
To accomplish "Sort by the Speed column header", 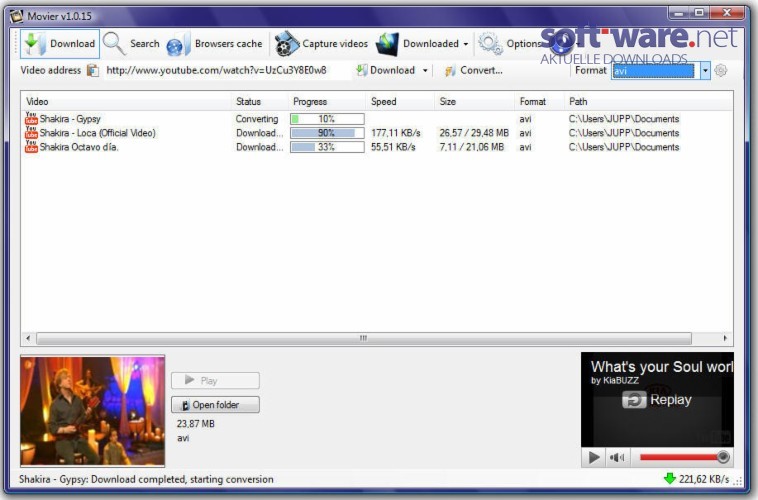I will click(401, 102).
